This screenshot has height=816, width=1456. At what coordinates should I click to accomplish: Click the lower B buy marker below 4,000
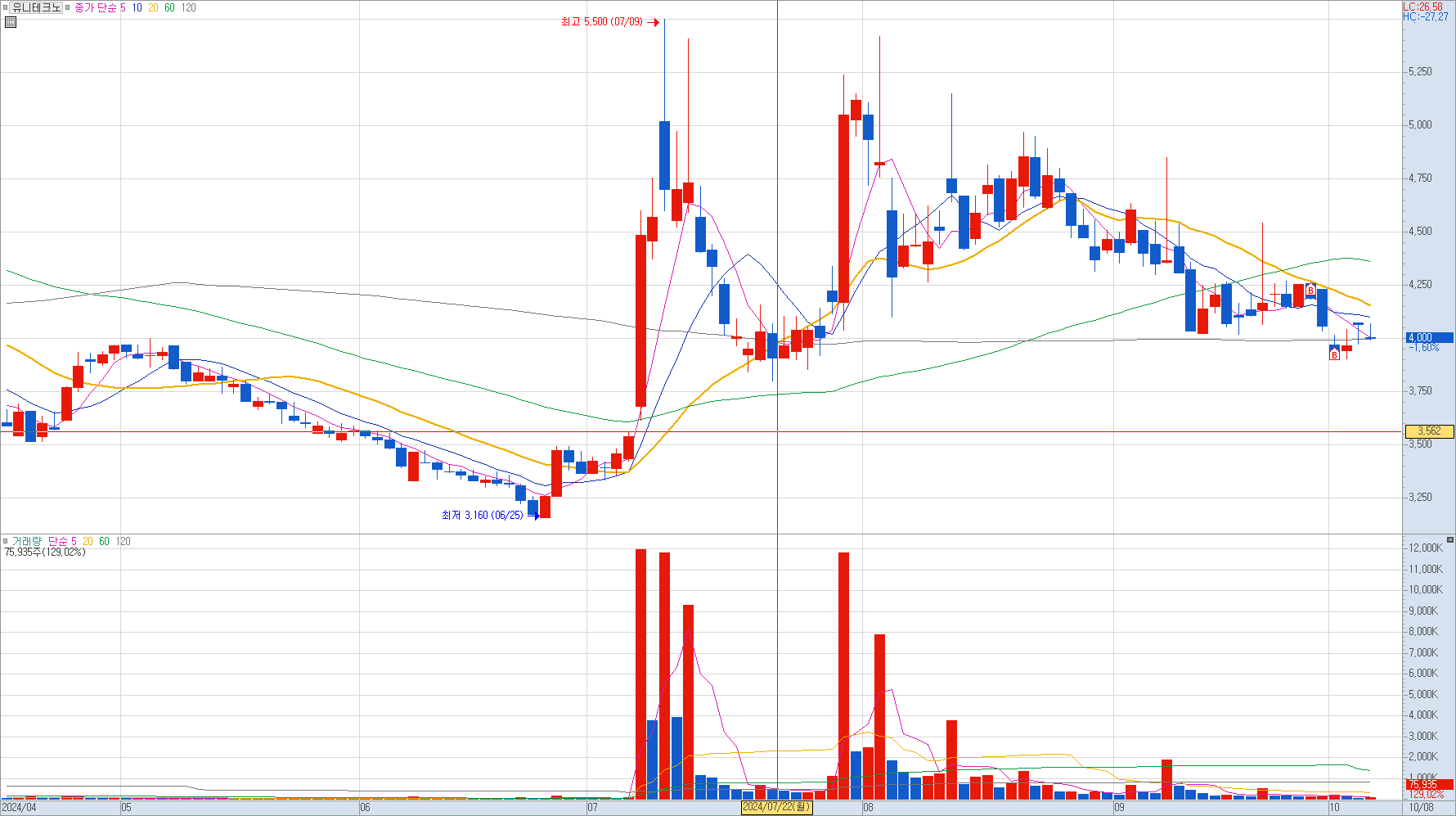pos(1334,355)
